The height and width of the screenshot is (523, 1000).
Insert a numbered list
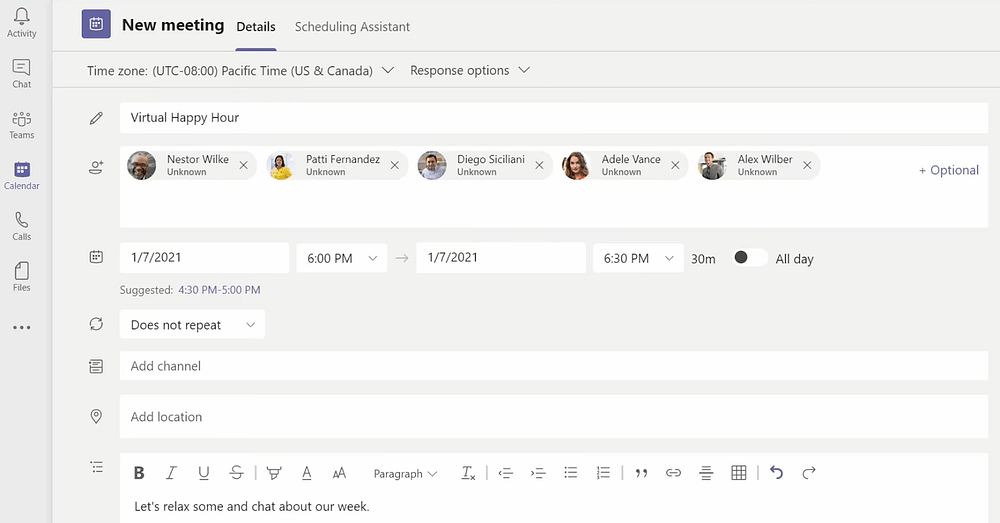point(603,473)
